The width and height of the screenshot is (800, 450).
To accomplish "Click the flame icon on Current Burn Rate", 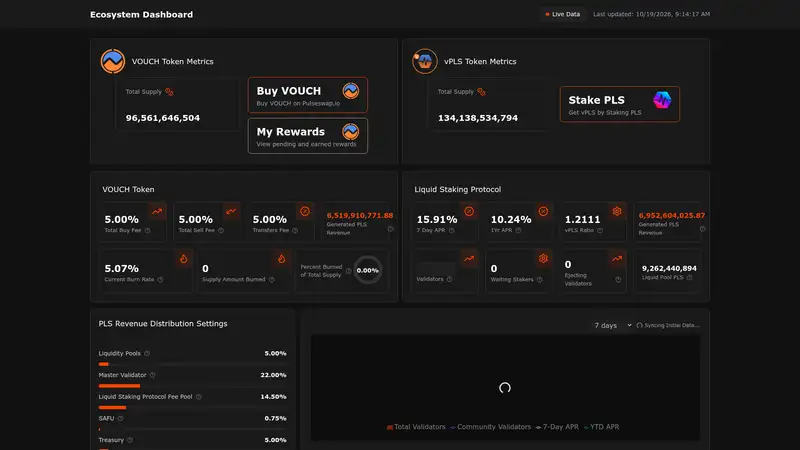I will click(x=184, y=259).
